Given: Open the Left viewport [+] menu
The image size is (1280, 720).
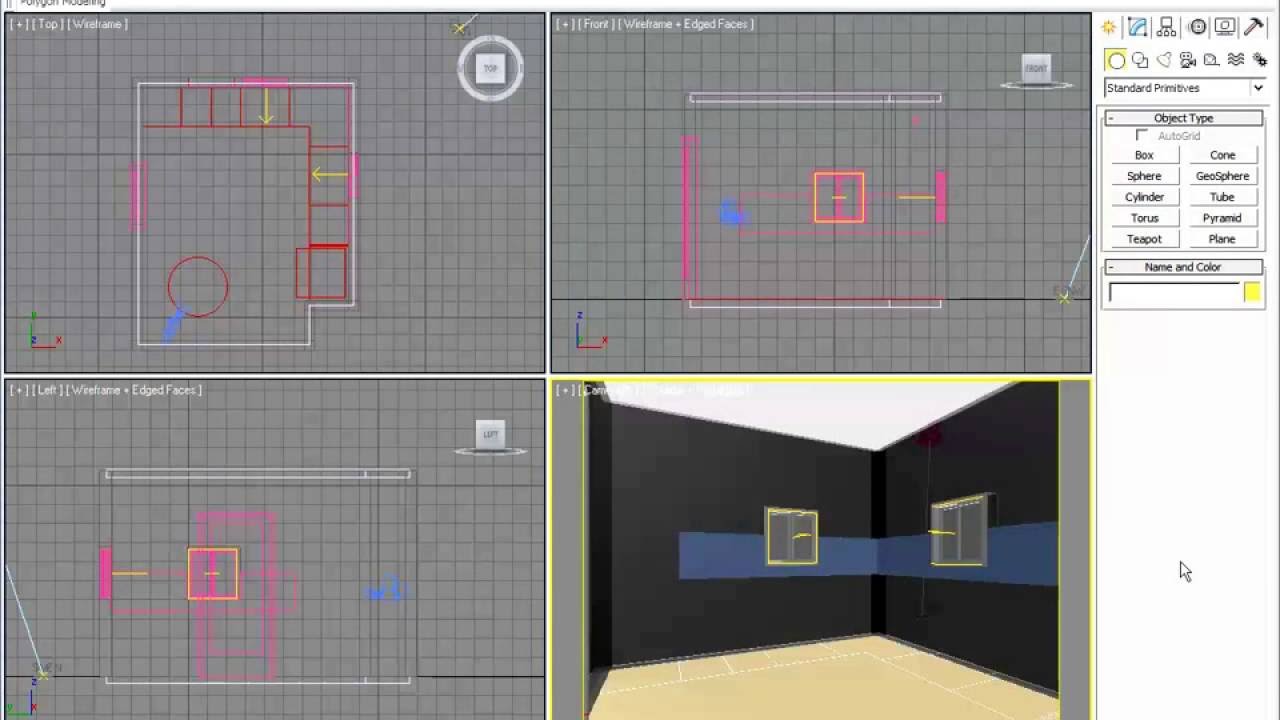Looking at the screenshot, I should 18,390.
